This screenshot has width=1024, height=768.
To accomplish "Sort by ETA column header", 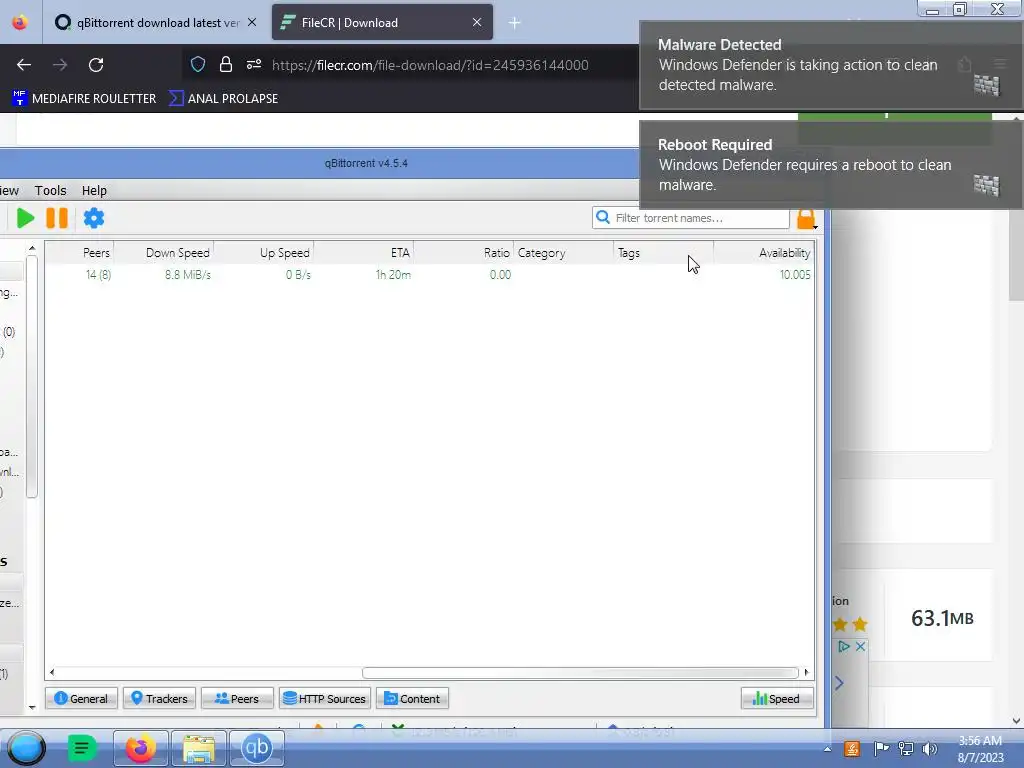I will coord(364,253).
